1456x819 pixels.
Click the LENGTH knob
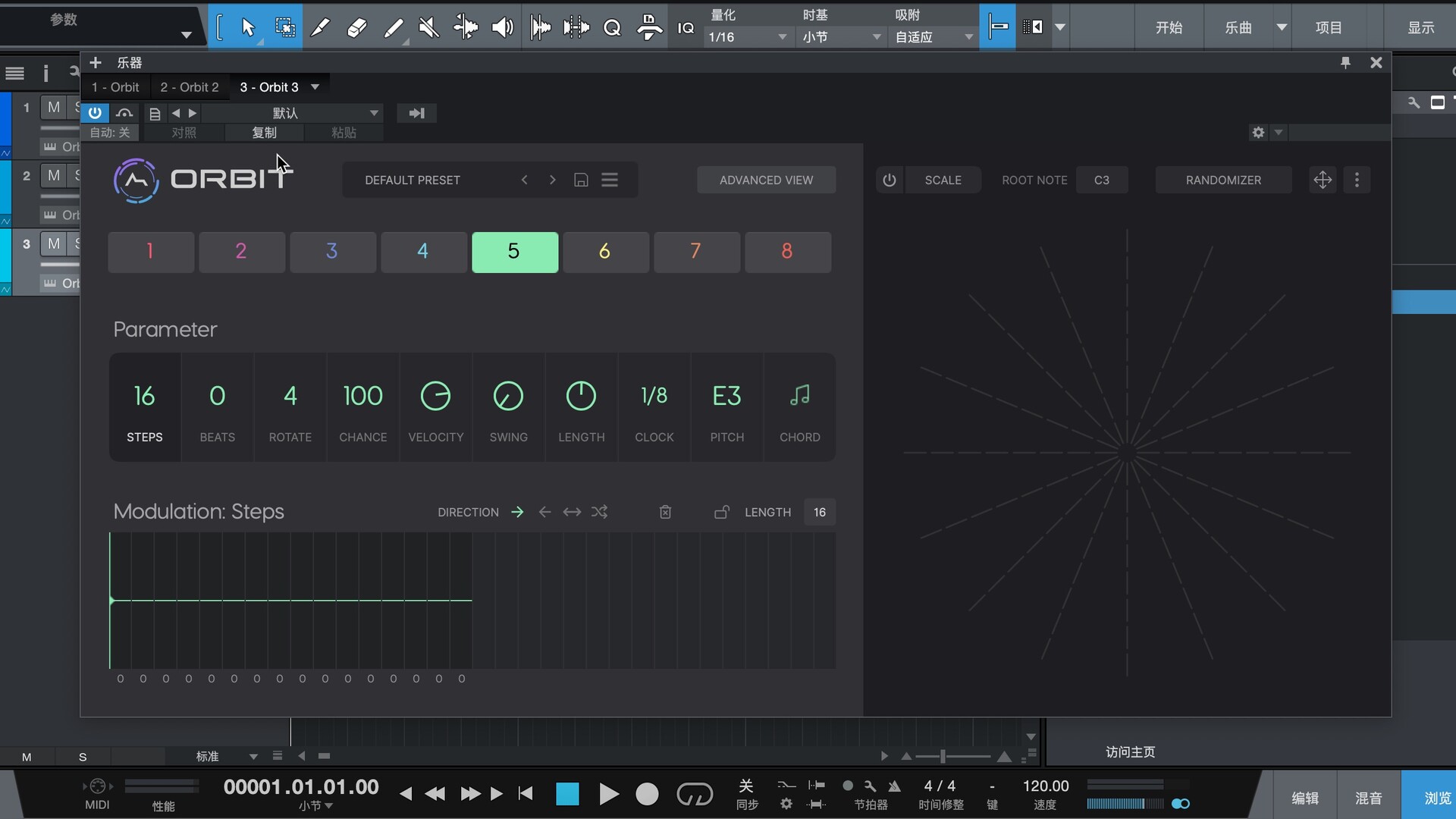581,396
